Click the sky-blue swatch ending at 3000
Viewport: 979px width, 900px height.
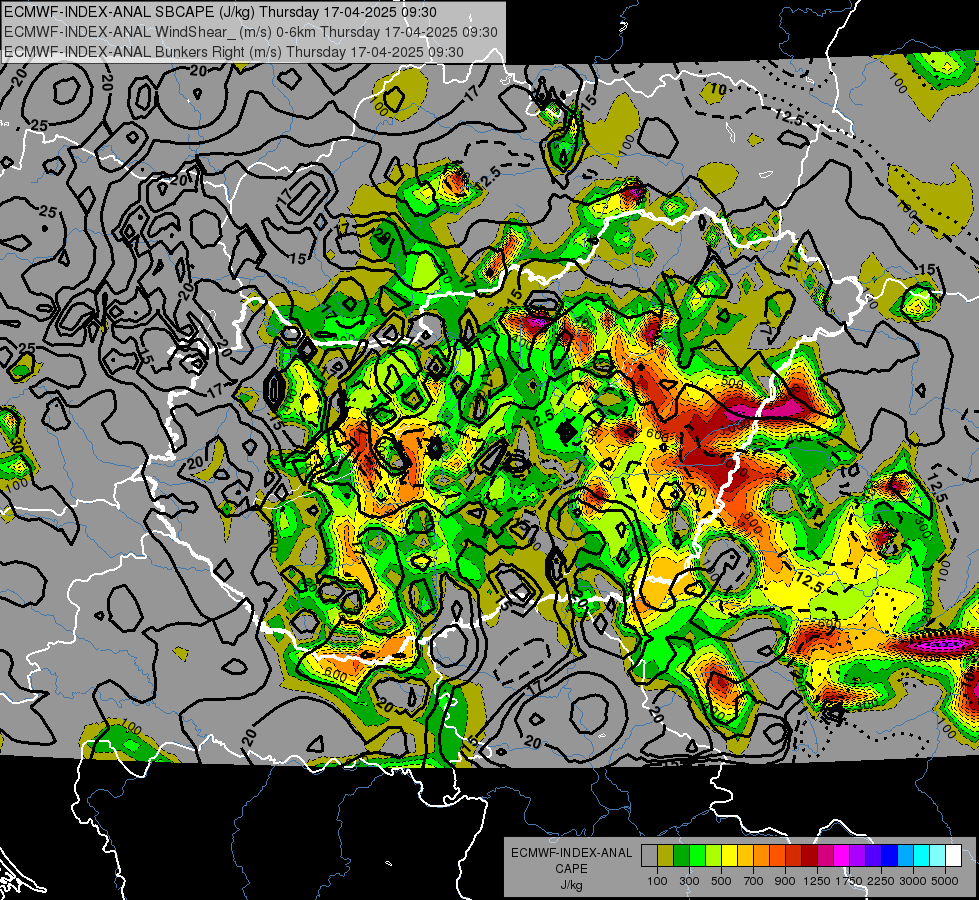tap(906, 855)
